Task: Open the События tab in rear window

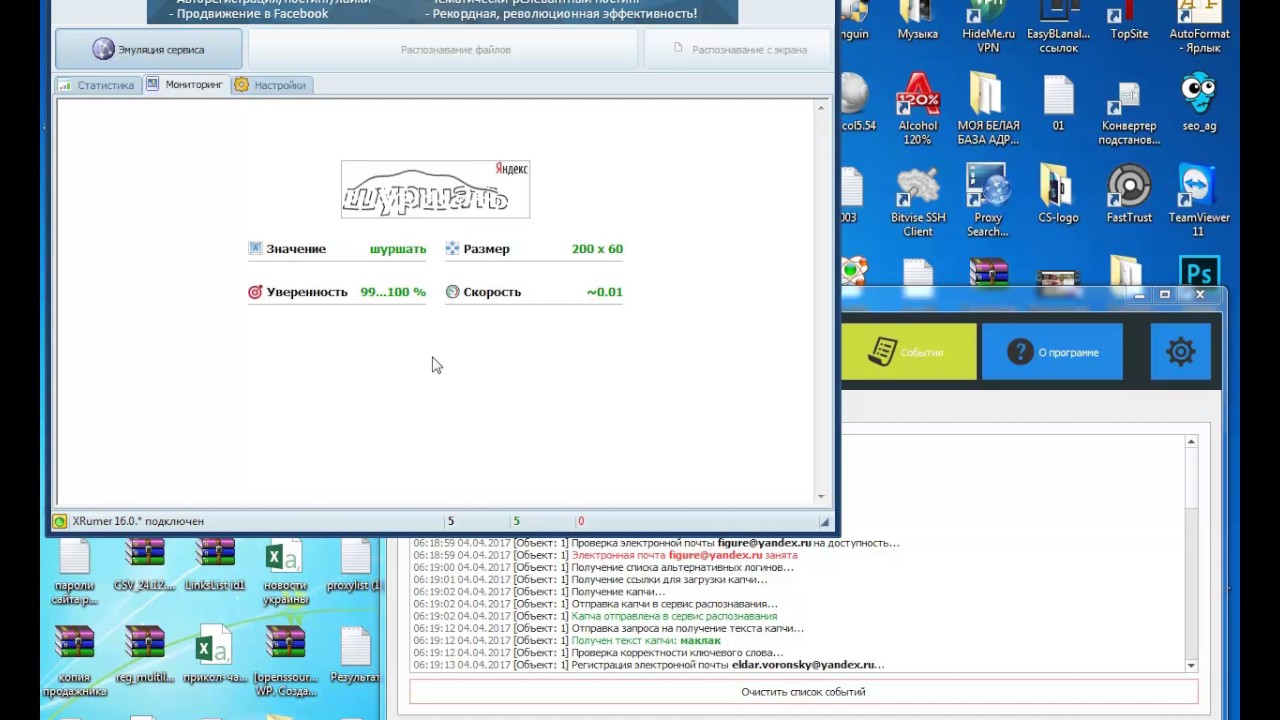Action: pos(908,352)
